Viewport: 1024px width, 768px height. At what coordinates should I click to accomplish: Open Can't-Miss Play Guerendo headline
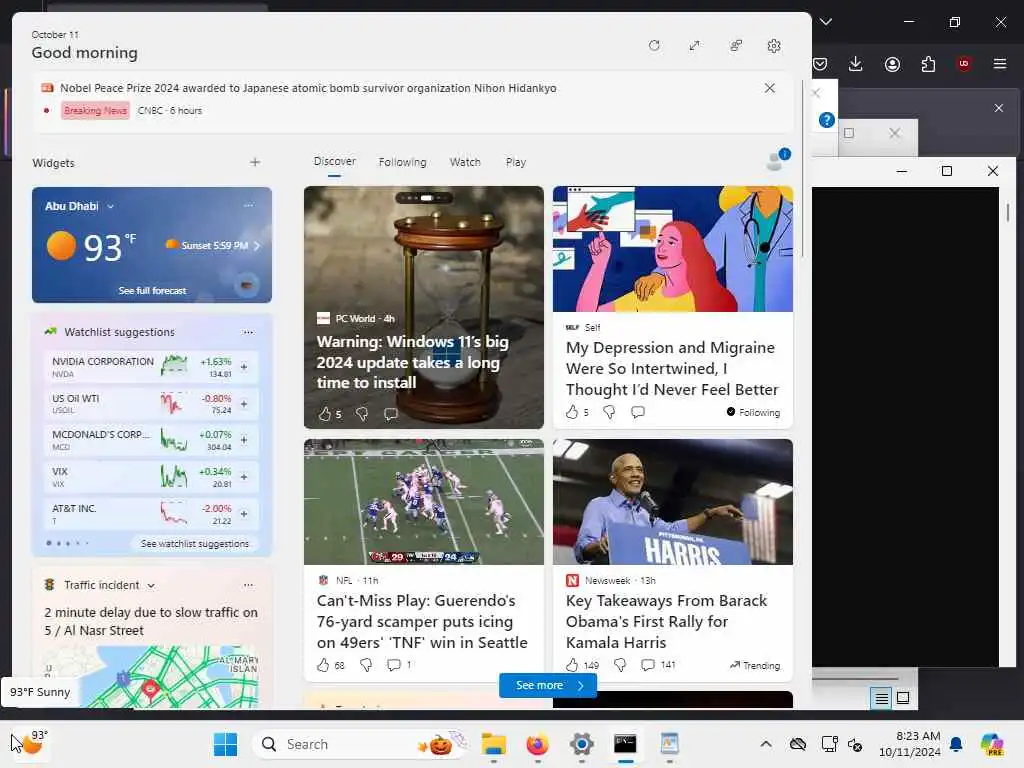pyautogui.click(x=422, y=621)
